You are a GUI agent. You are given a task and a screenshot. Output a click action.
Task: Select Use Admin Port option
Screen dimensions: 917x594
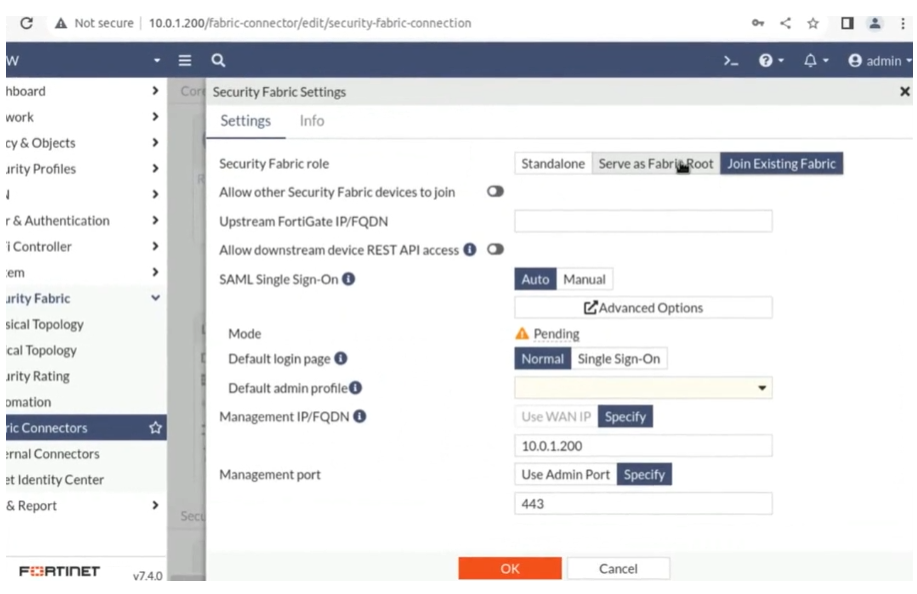pos(566,475)
